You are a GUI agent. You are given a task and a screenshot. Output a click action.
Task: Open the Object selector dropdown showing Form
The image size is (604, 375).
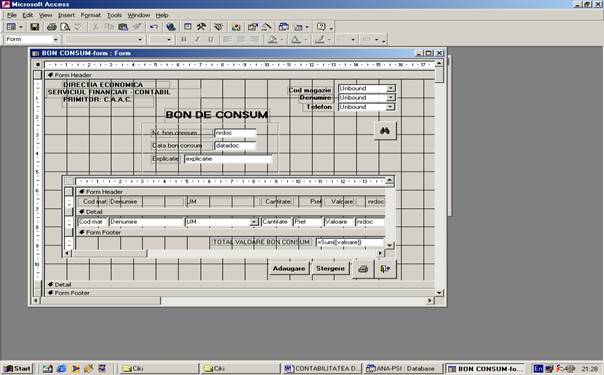56,39
